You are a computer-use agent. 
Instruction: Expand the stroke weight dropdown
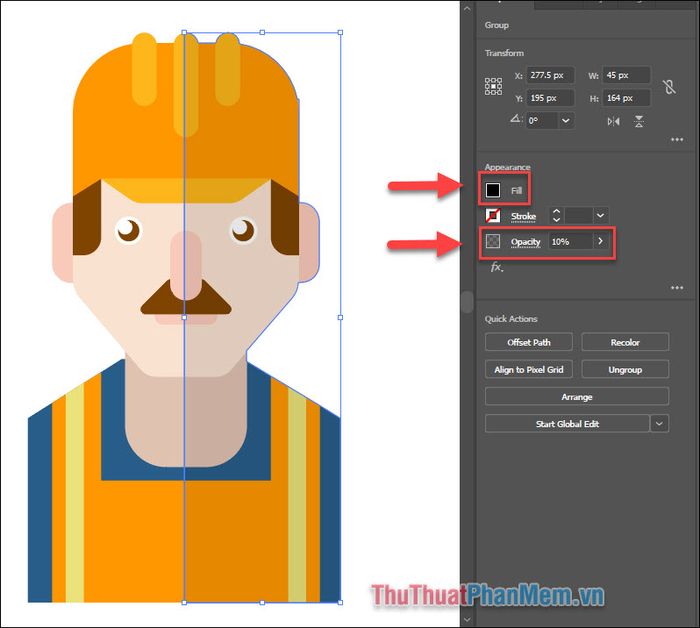click(601, 216)
